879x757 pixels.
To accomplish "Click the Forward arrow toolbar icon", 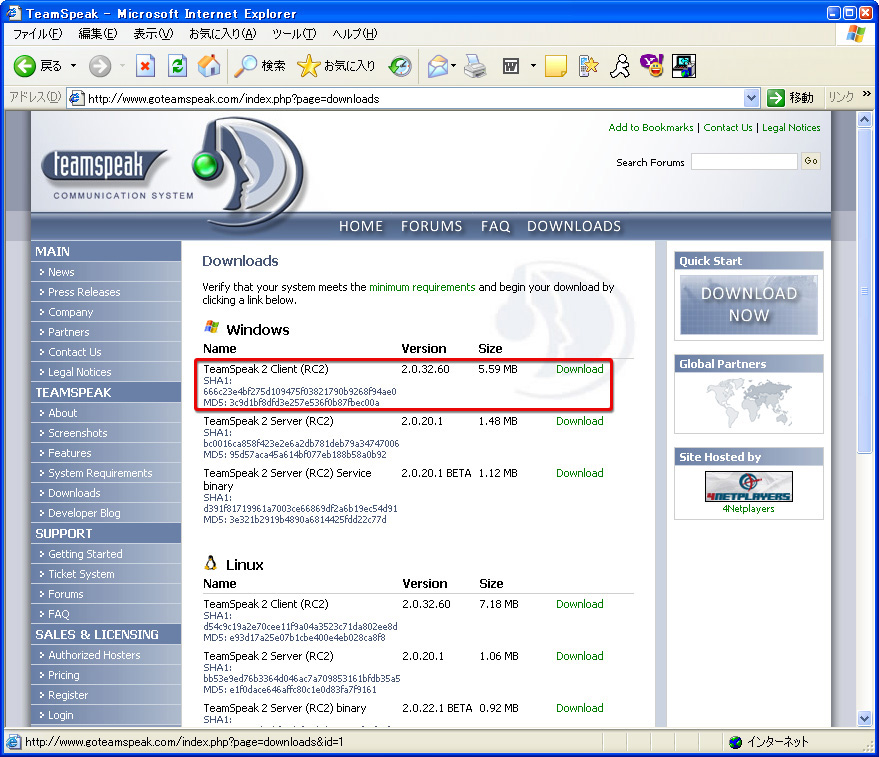I will click(x=100, y=66).
